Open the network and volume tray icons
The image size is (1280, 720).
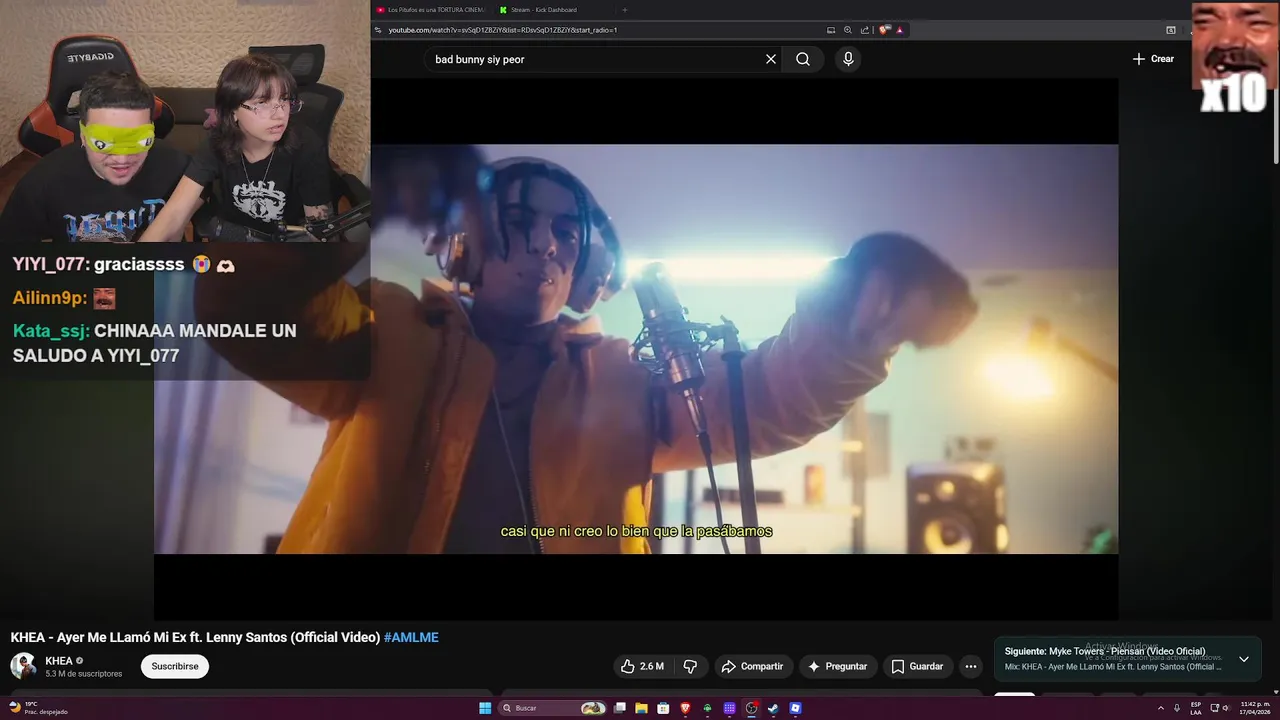click(x=1220, y=708)
